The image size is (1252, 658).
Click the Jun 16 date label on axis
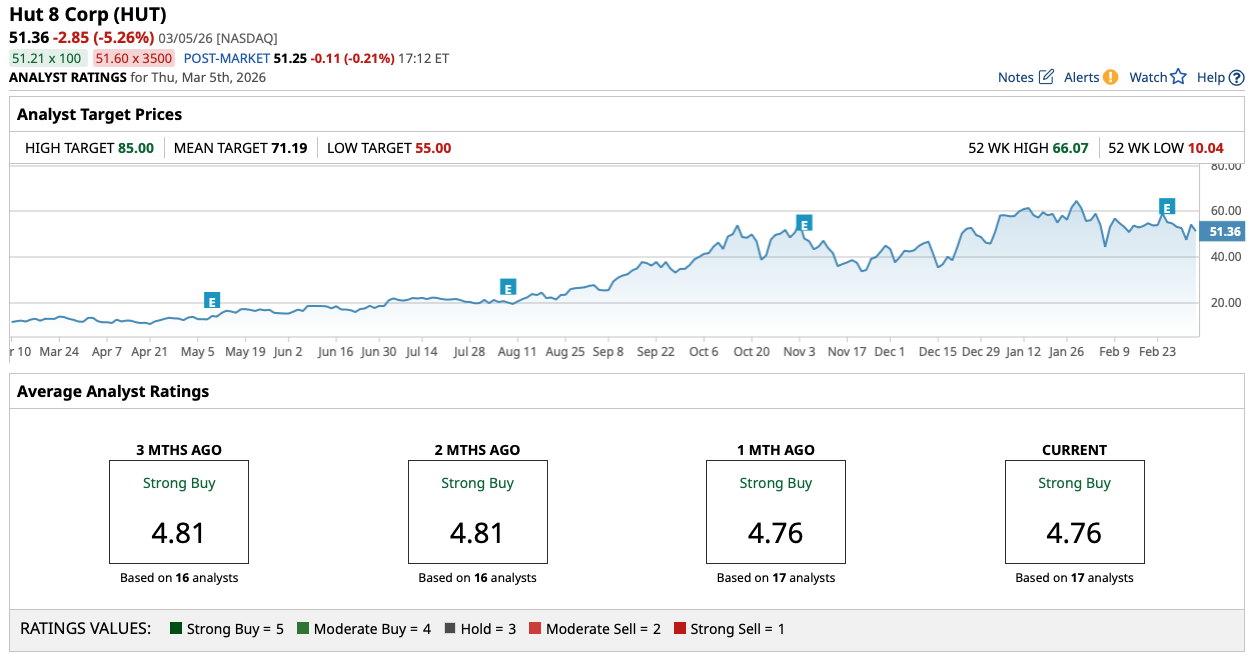click(x=335, y=352)
